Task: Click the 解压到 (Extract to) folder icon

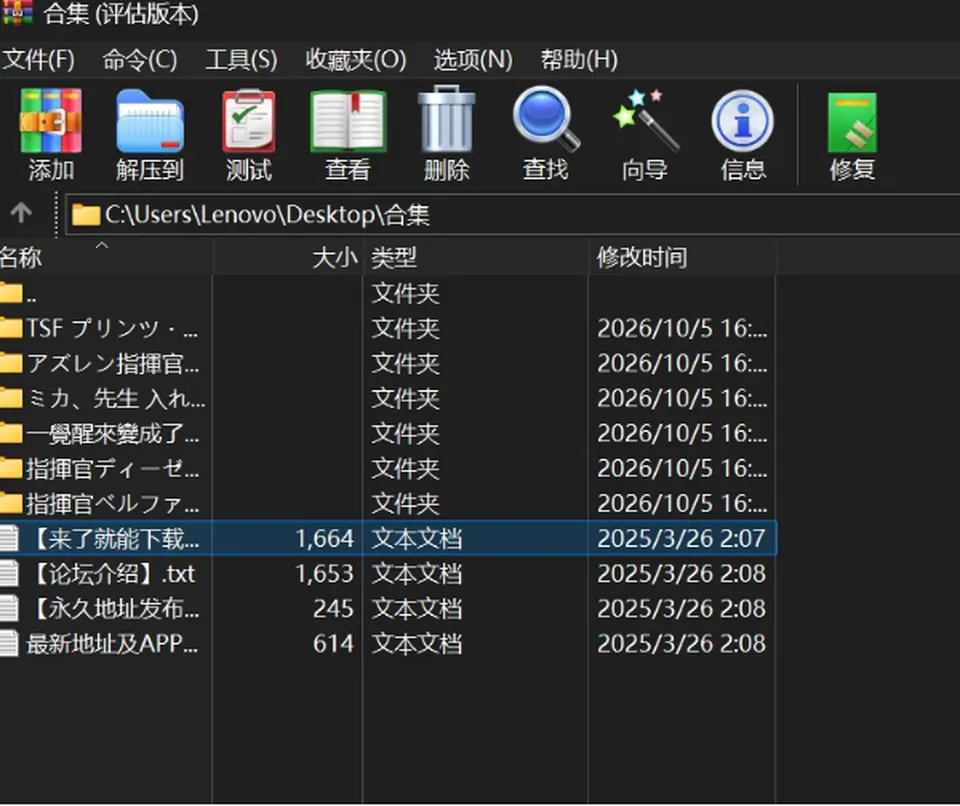Action: (150, 121)
